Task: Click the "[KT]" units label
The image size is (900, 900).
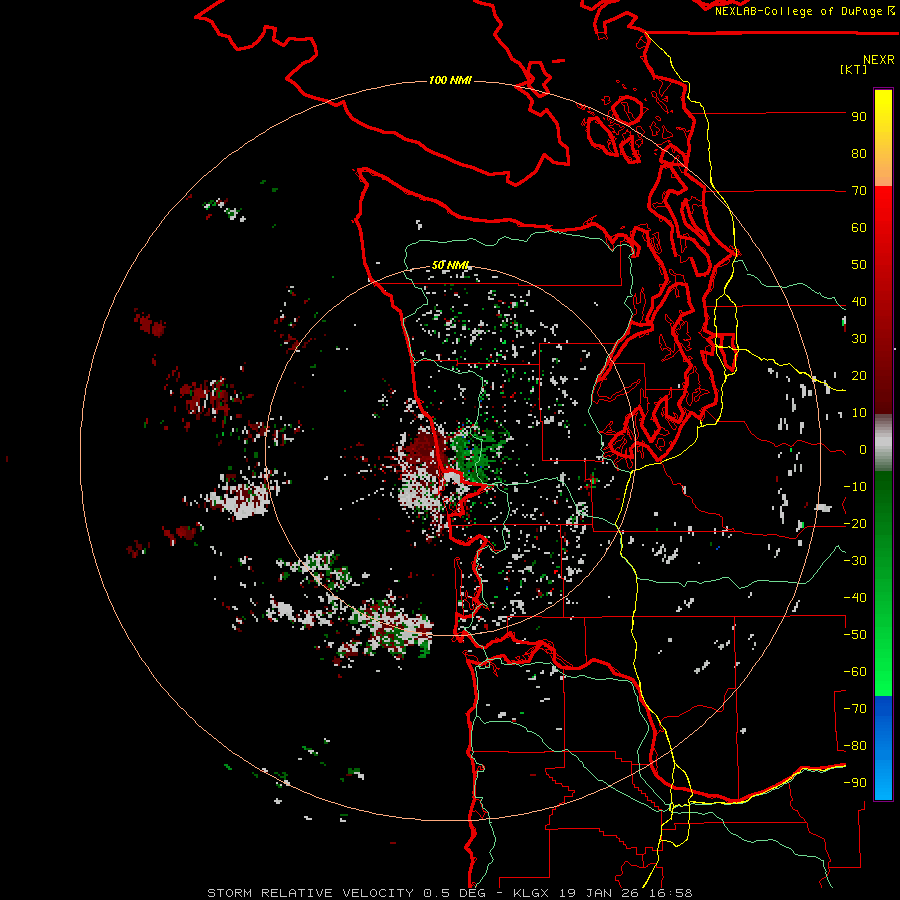Action: click(x=853, y=69)
